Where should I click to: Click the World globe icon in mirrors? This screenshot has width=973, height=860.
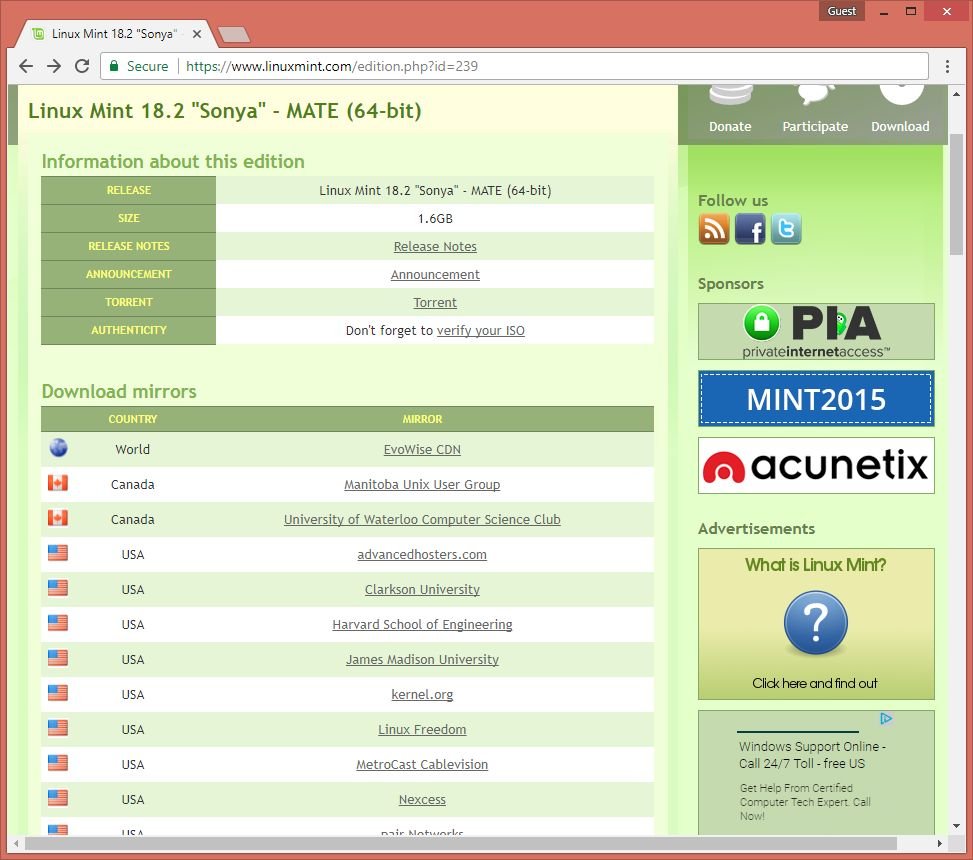point(58,447)
